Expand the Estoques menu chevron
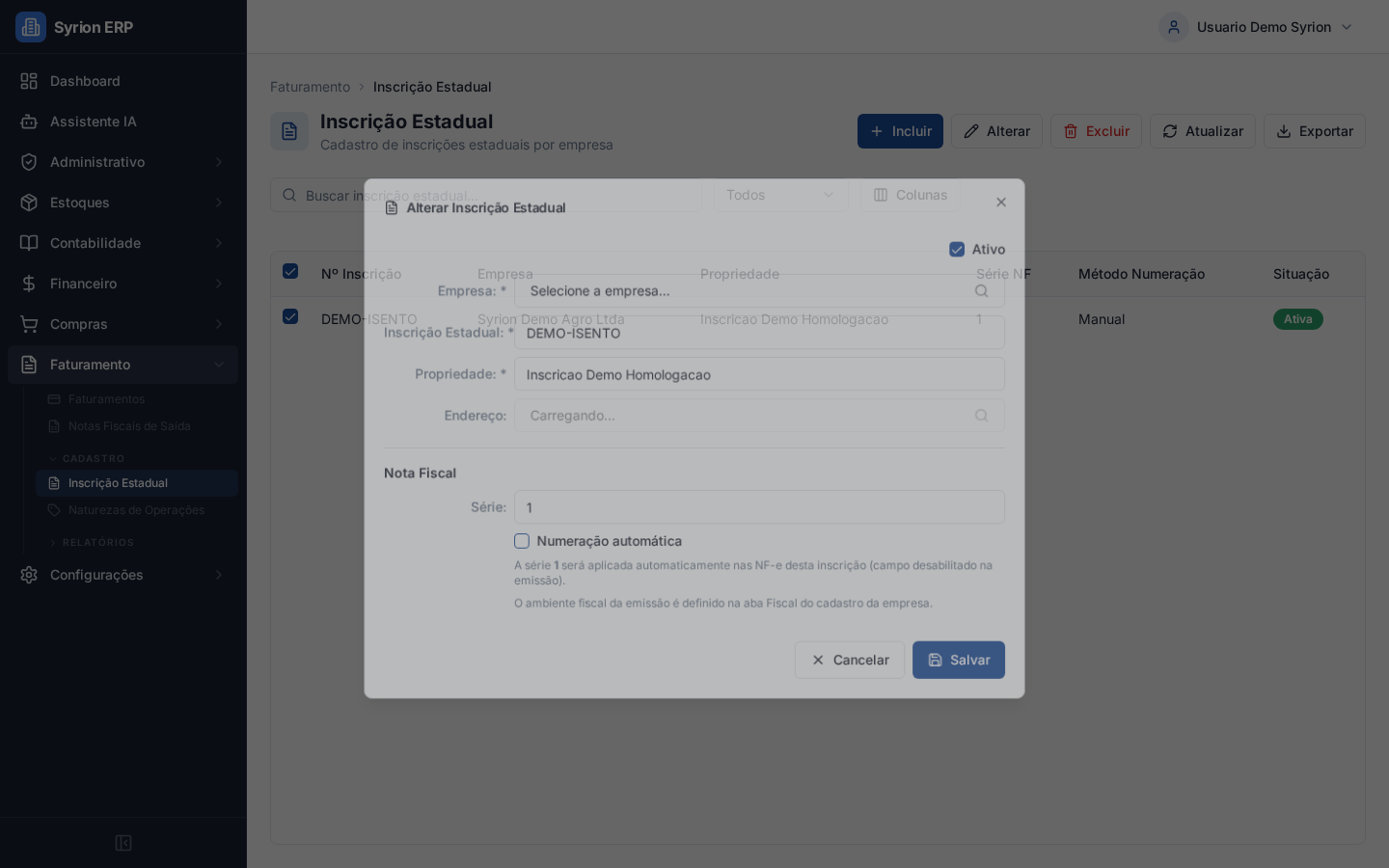This screenshot has height=868, width=1389. [x=219, y=203]
